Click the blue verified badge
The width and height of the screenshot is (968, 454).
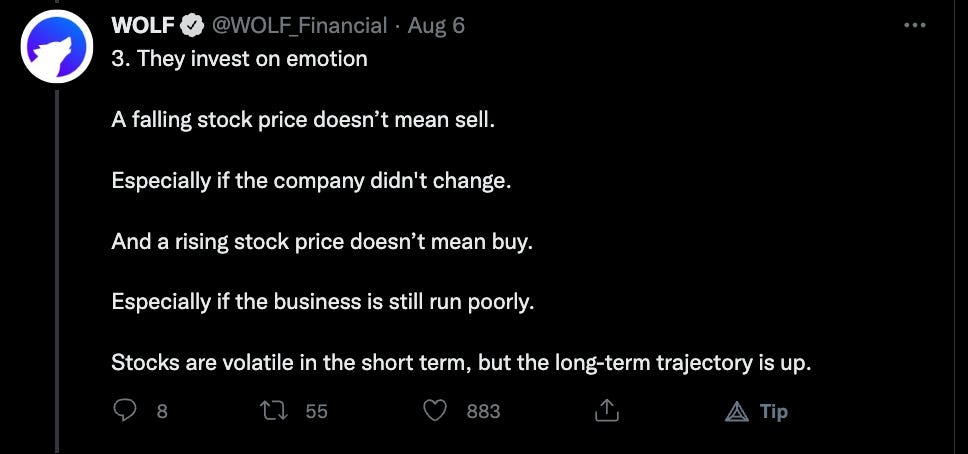[x=192, y=25]
